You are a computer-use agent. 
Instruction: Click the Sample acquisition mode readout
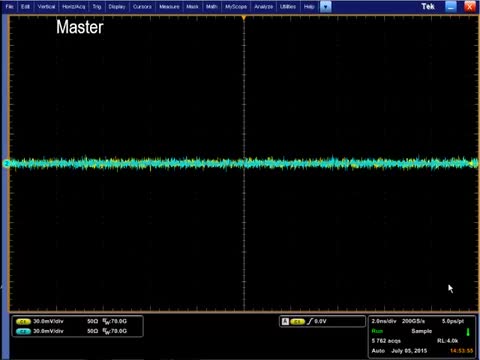421,331
